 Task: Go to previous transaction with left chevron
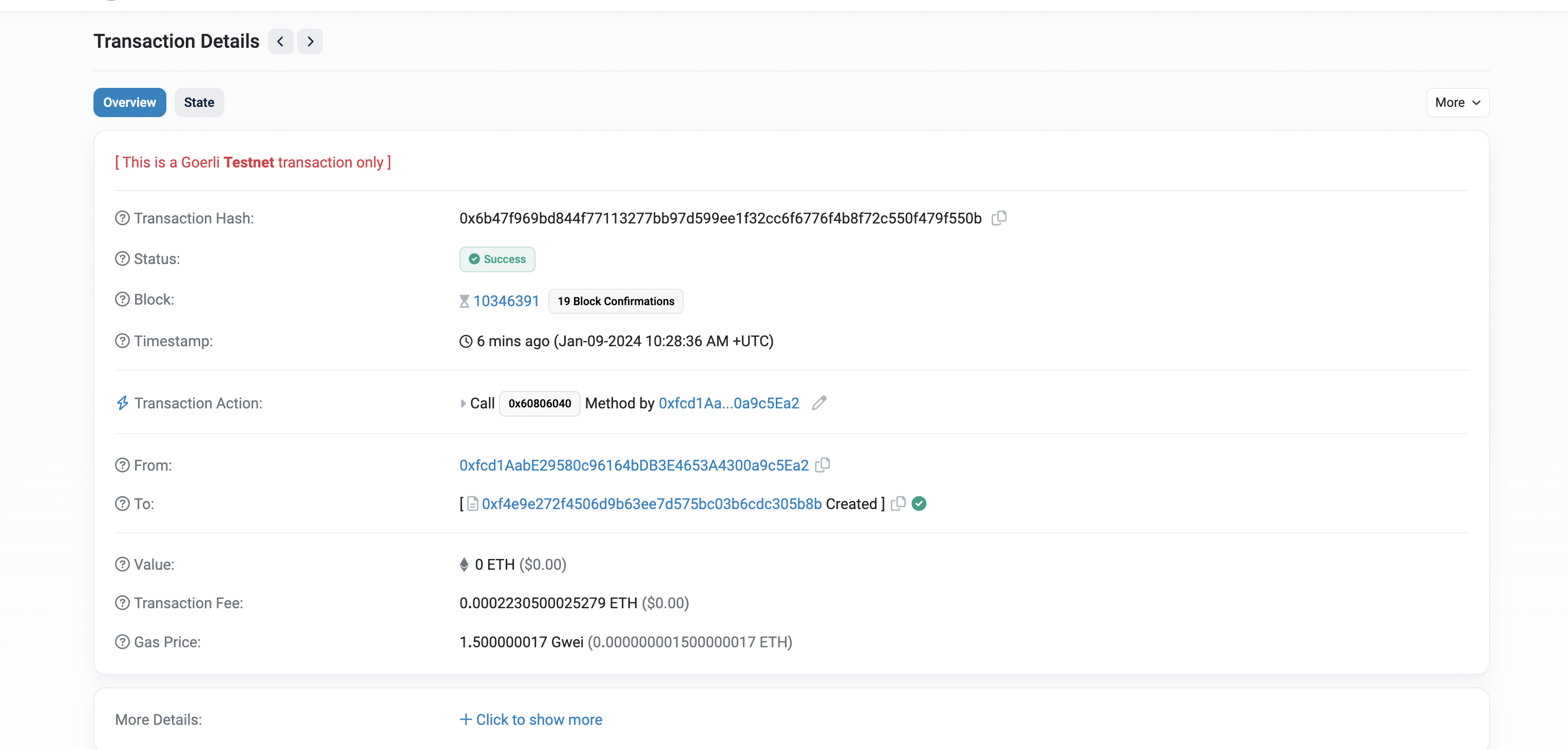(281, 42)
